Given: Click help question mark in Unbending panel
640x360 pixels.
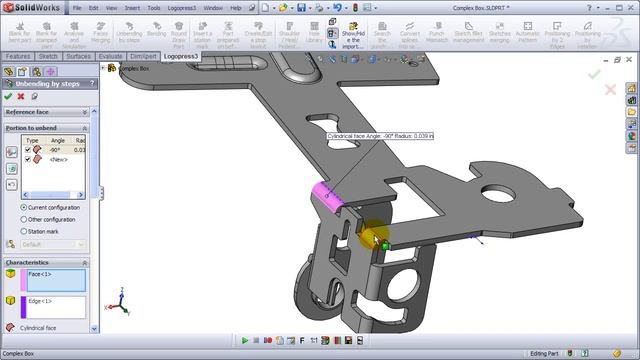Looking at the screenshot, I should tap(92, 83).
